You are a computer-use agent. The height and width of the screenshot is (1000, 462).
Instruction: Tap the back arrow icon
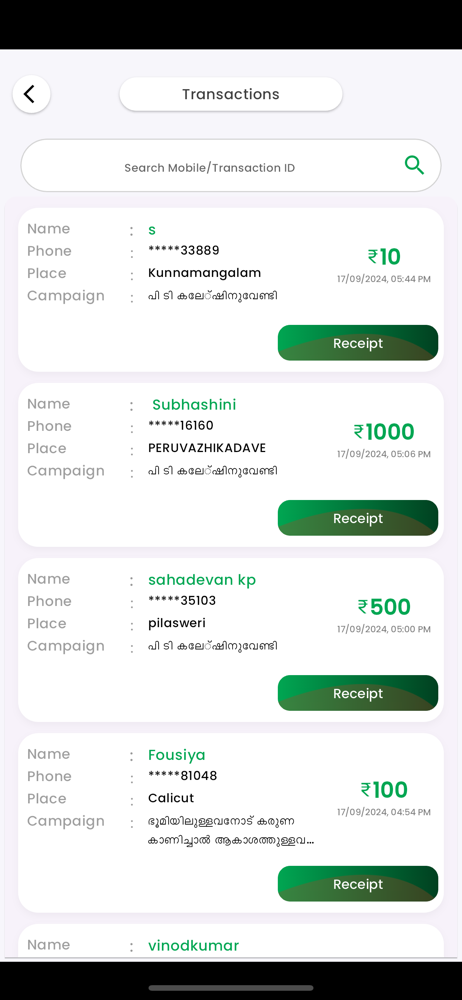(x=31, y=94)
